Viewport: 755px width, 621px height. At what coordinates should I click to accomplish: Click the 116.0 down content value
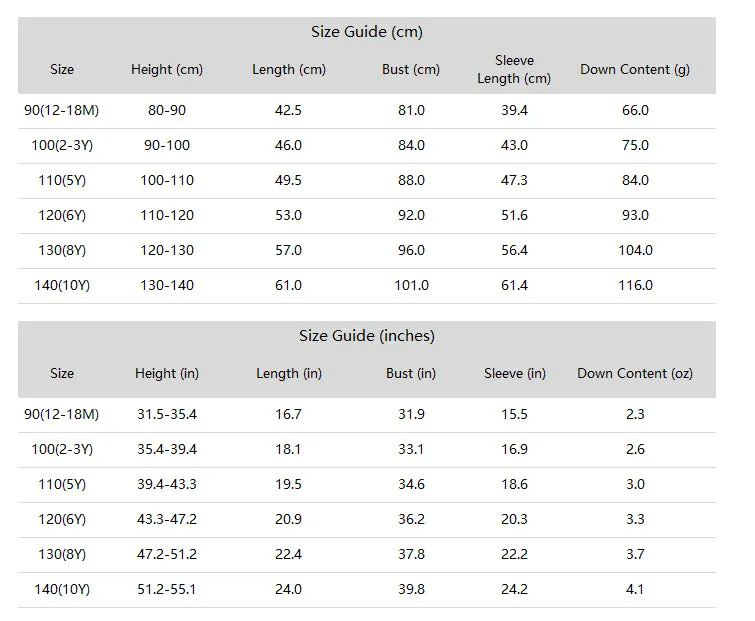point(635,285)
